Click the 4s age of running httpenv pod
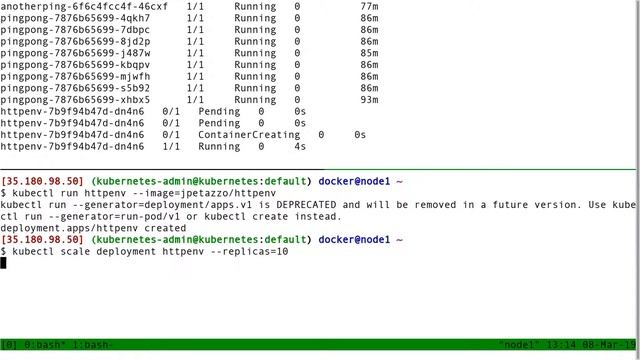This screenshot has width=640, height=360. 300,147
